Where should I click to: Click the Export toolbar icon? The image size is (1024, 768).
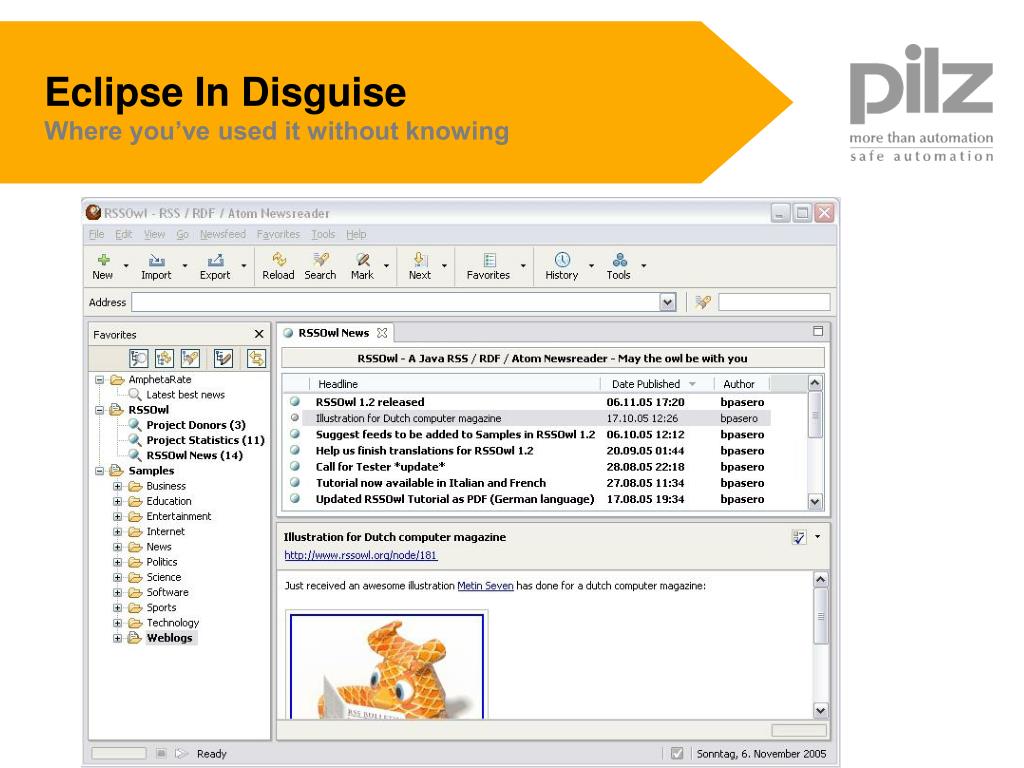coord(215,260)
